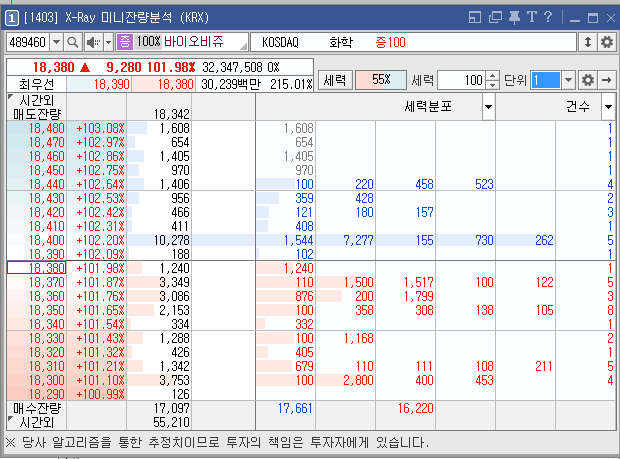Click the 건수 column header

[578, 106]
